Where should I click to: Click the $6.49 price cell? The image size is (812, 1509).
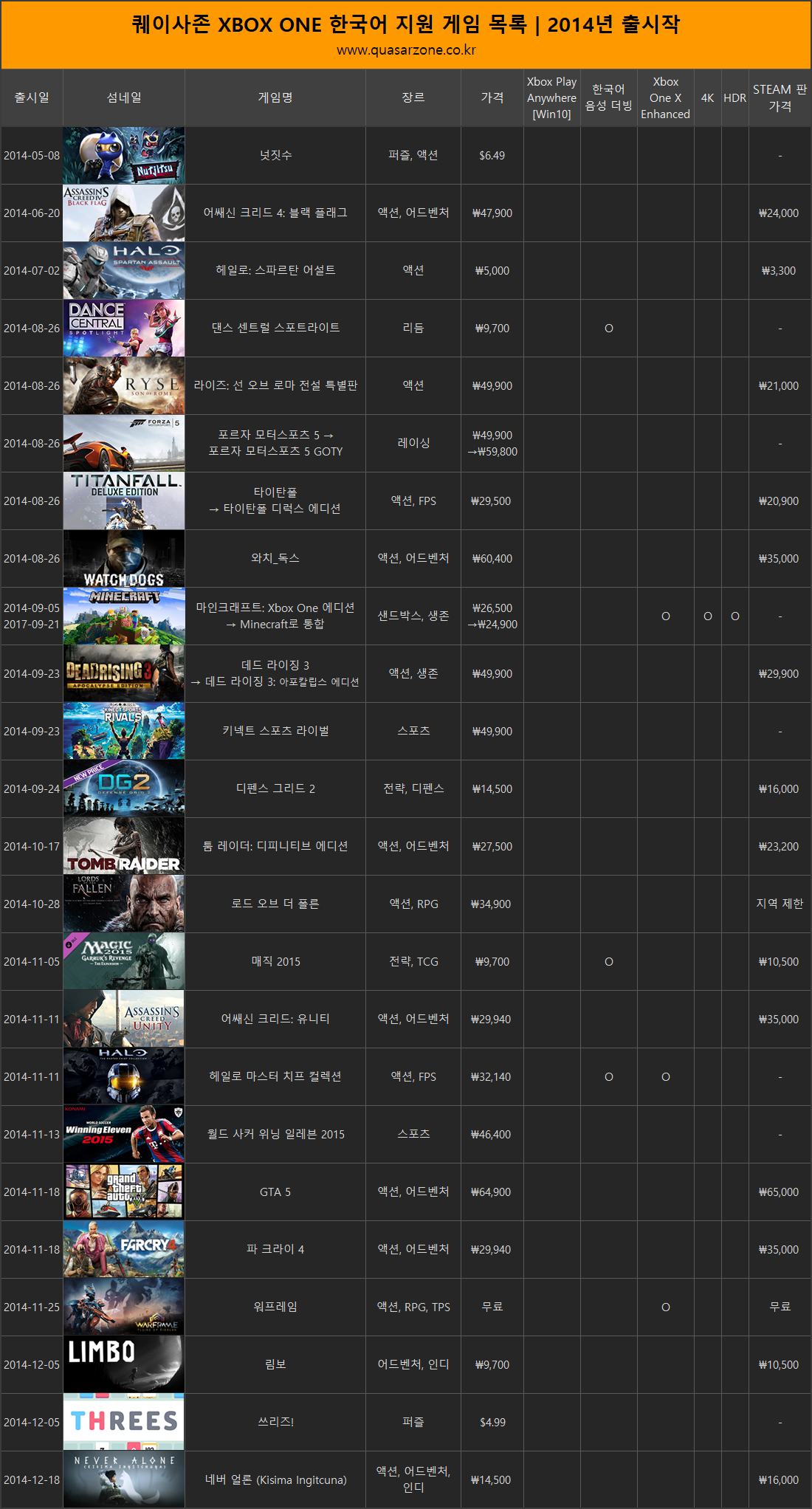[492, 156]
